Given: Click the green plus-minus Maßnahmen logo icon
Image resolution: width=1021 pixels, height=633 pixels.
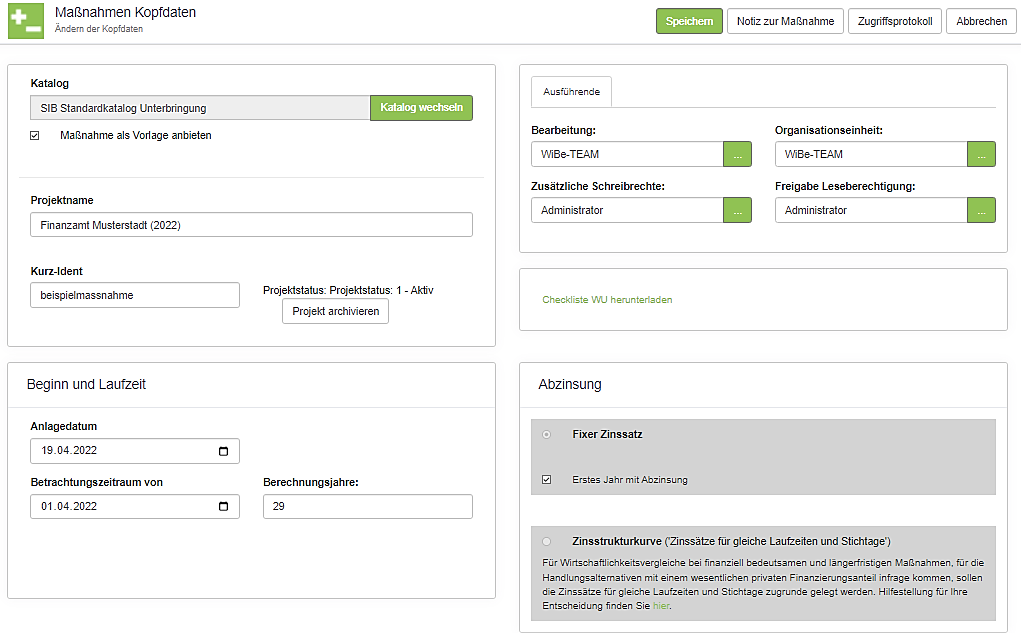Looking at the screenshot, I should click(x=26, y=21).
